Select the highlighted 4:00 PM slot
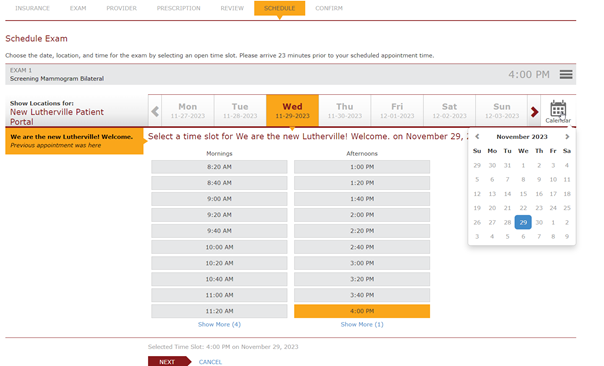Viewport: 604px width, 366px height. pyautogui.click(x=362, y=311)
